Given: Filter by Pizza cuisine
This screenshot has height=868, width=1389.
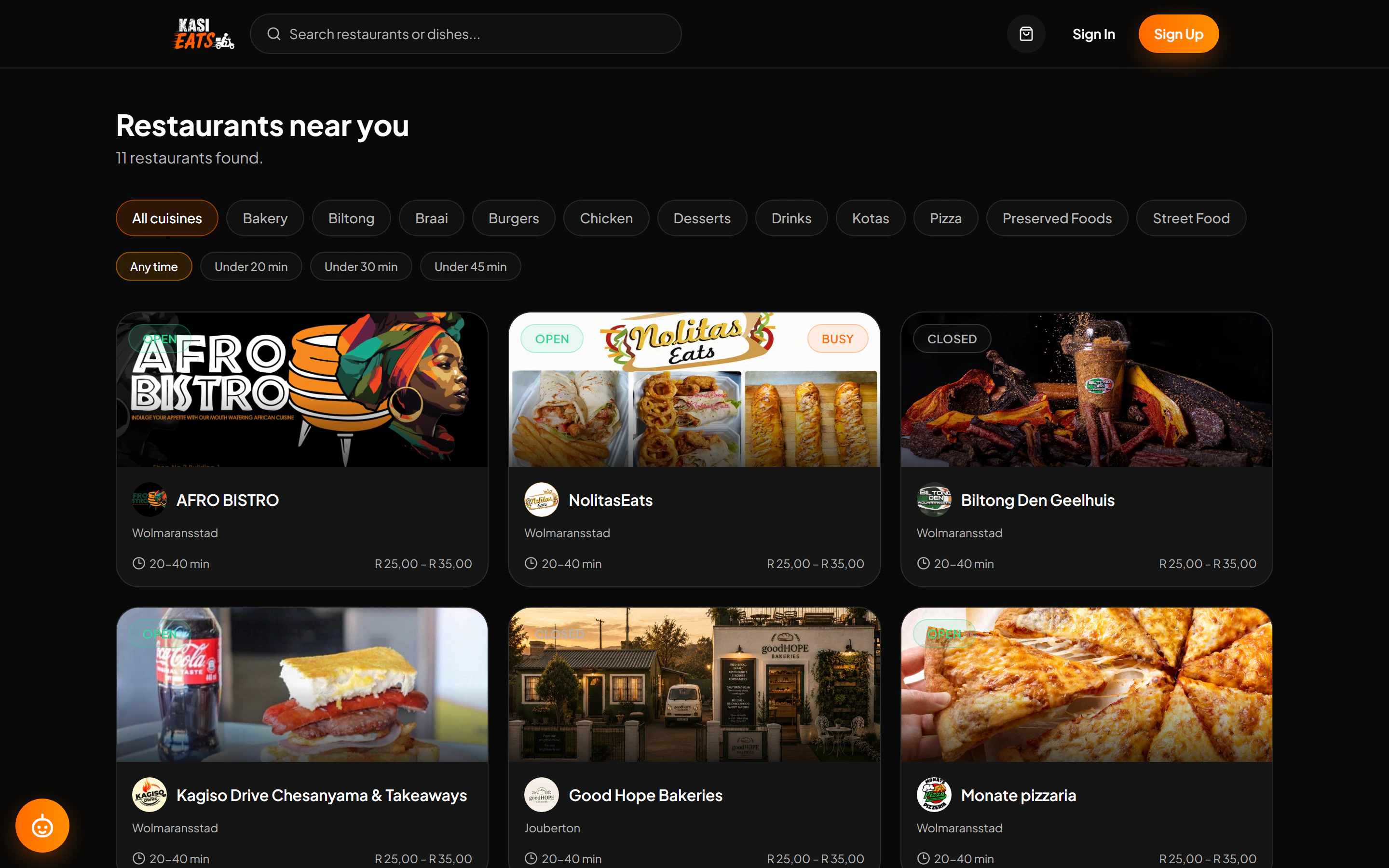Looking at the screenshot, I should click(x=945, y=218).
